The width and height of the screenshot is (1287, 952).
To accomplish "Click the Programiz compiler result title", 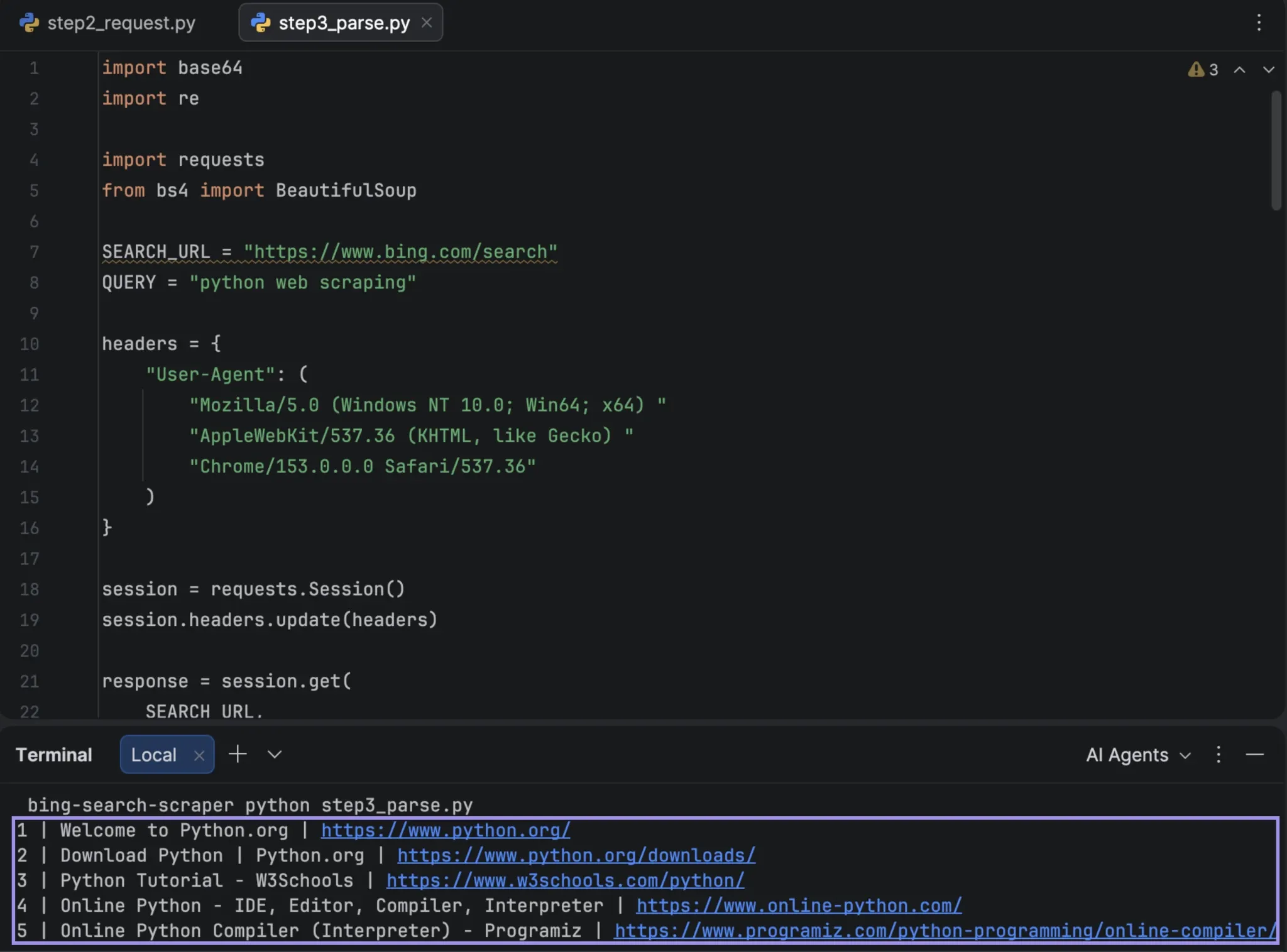I will click(320, 931).
